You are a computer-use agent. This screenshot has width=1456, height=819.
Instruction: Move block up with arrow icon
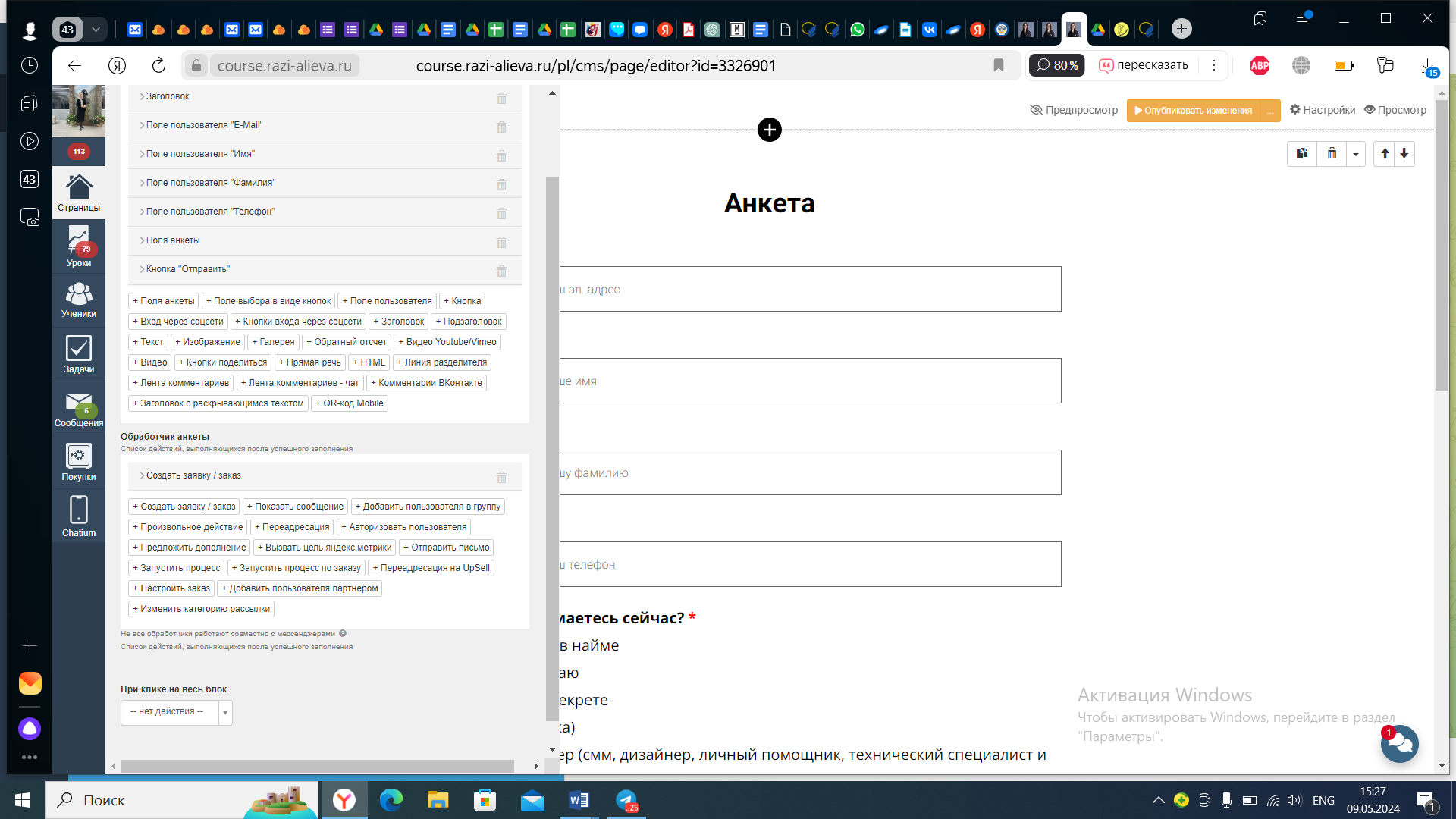click(1385, 154)
